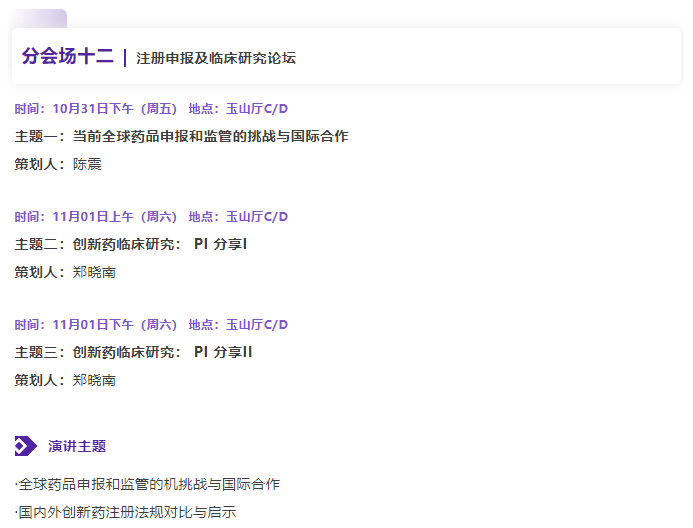The image size is (693, 528).
Task: Click 主题三 创新药临床研究 PI 分享II
Action: click(x=134, y=352)
